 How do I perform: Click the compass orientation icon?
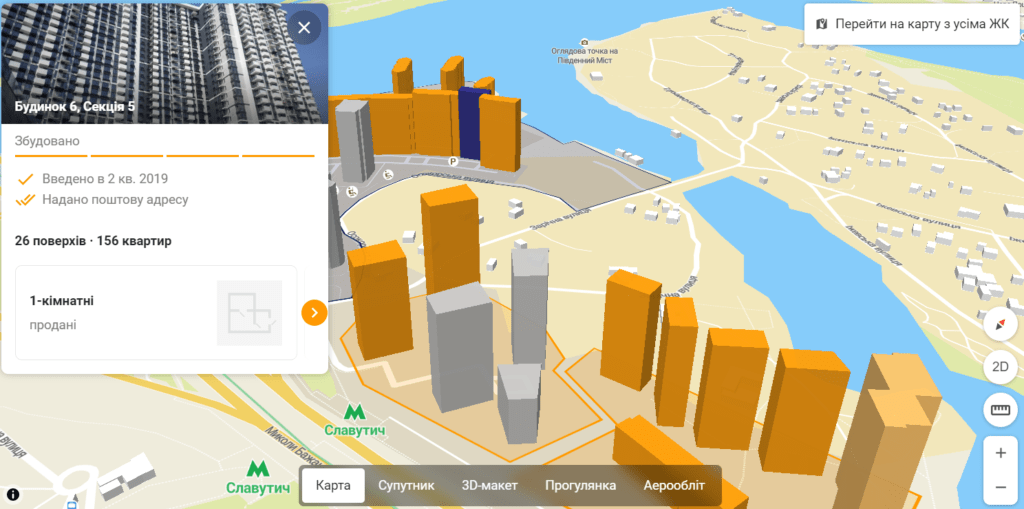click(x=1000, y=324)
